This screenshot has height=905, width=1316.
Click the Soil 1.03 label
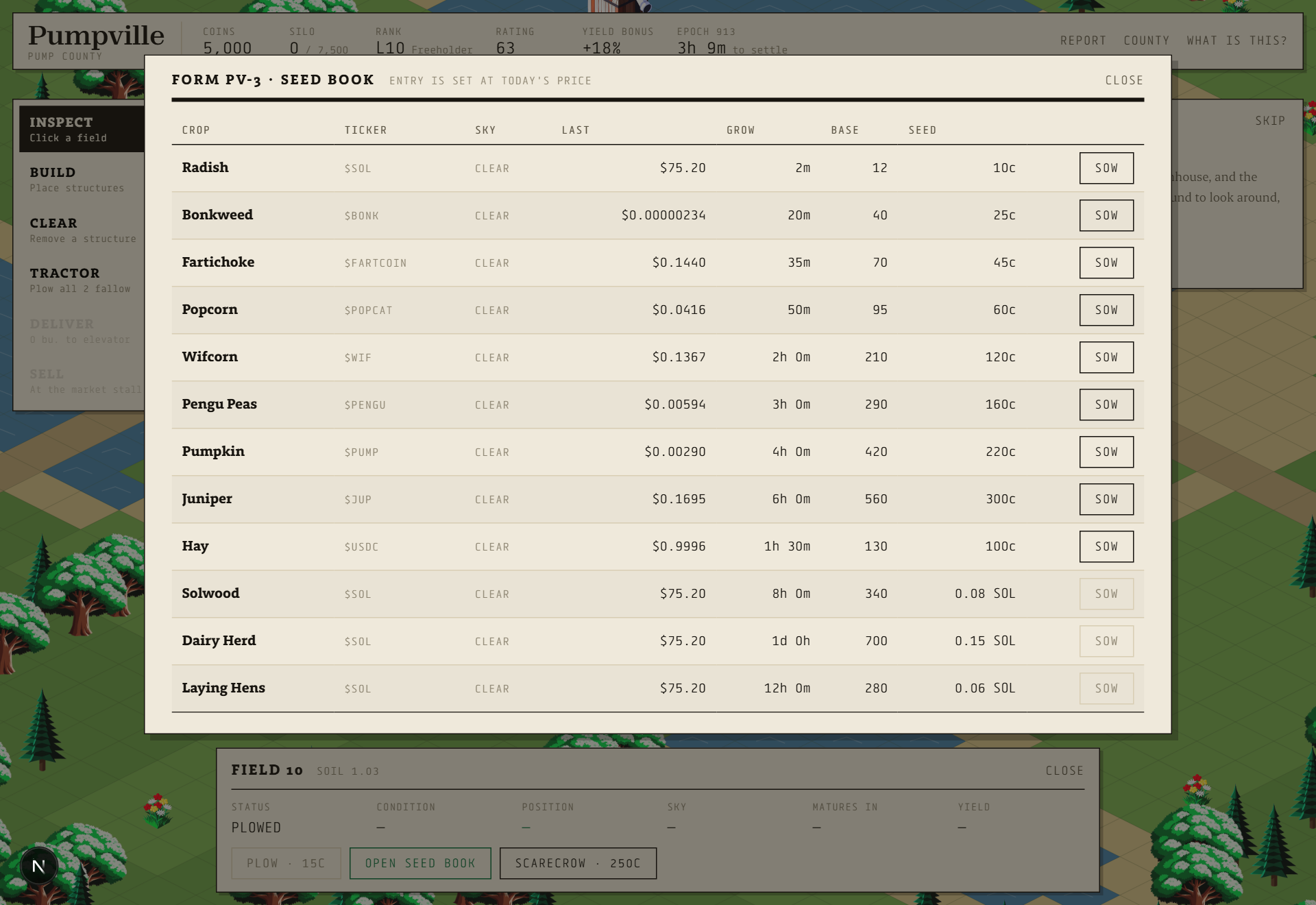pyautogui.click(x=348, y=771)
